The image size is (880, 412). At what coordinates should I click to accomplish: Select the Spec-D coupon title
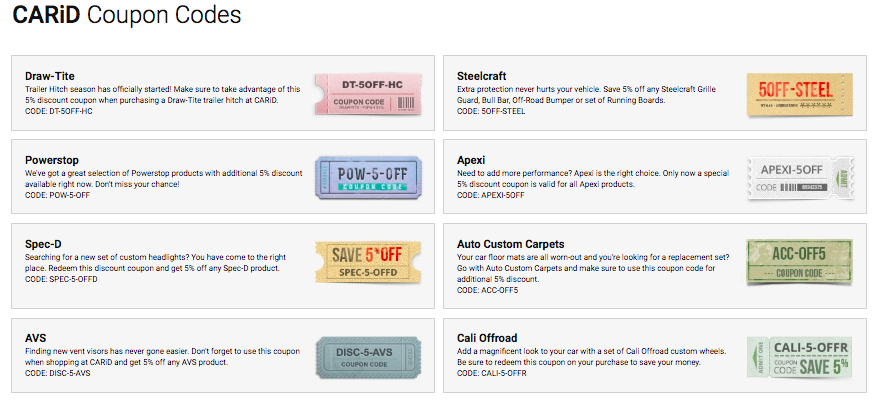[45, 243]
